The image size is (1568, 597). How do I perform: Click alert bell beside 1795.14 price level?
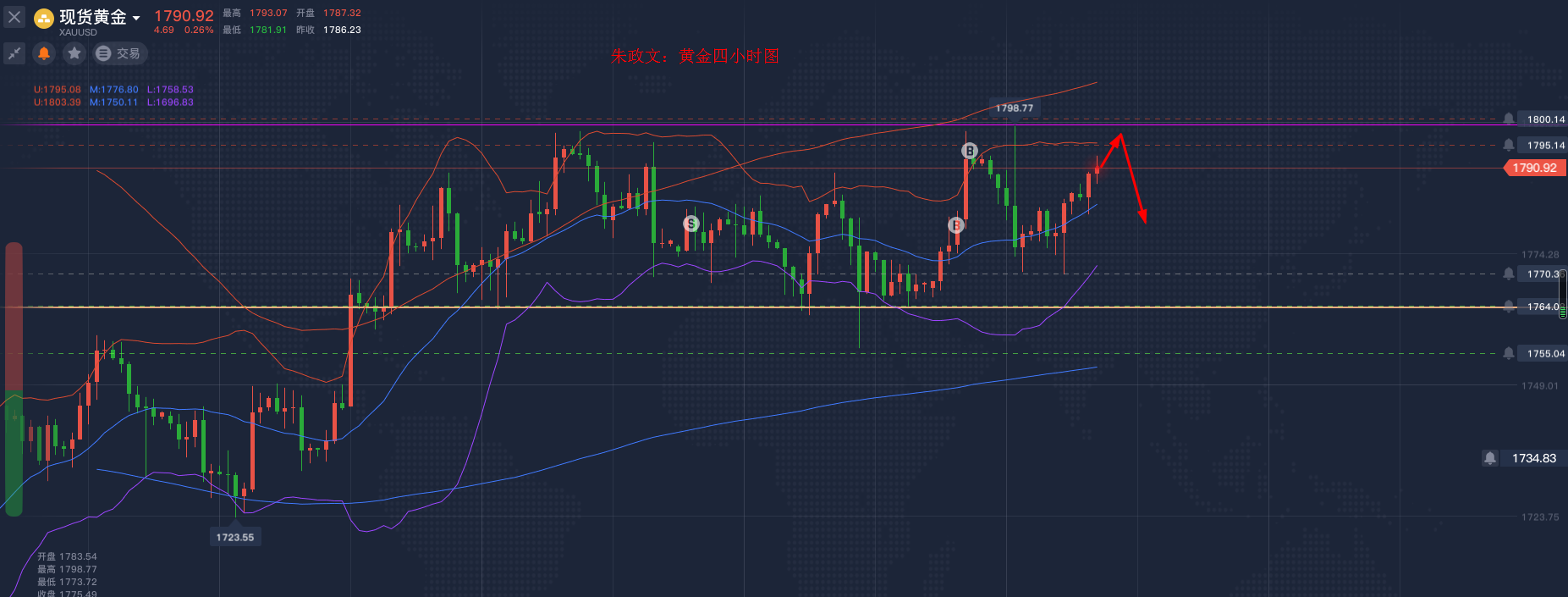tap(1509, 146)
